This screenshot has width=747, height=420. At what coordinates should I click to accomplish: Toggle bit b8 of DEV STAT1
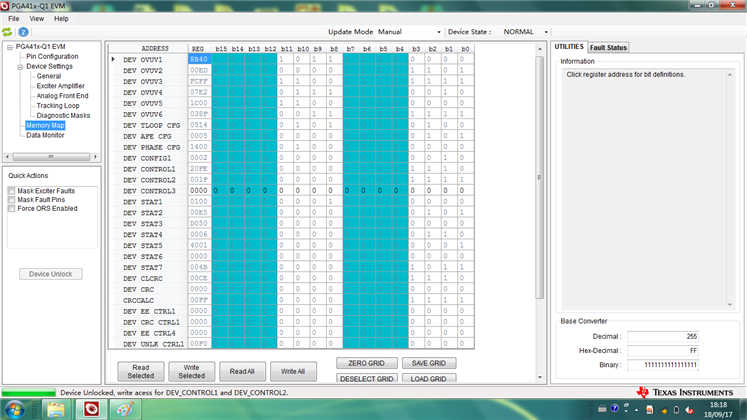click(334, 201)
